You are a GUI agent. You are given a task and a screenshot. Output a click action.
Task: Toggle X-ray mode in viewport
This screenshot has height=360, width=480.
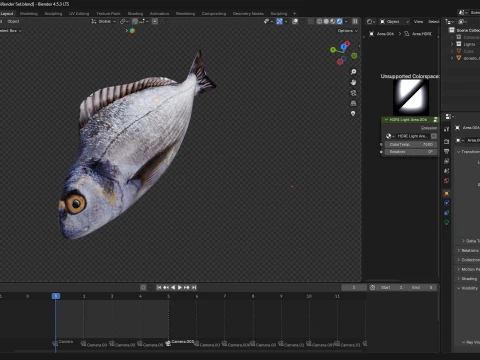(x=311, y=21)
